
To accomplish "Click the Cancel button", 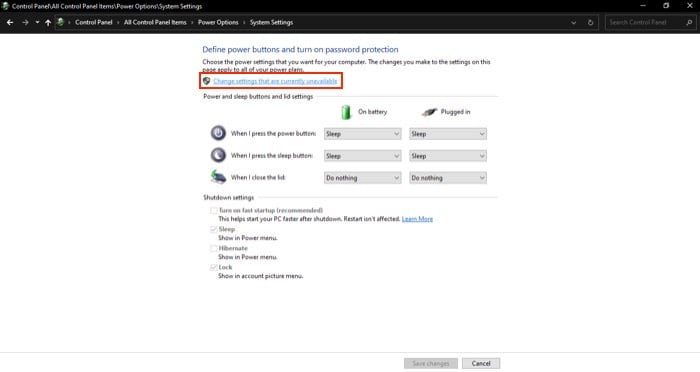I will pos(481,364).
